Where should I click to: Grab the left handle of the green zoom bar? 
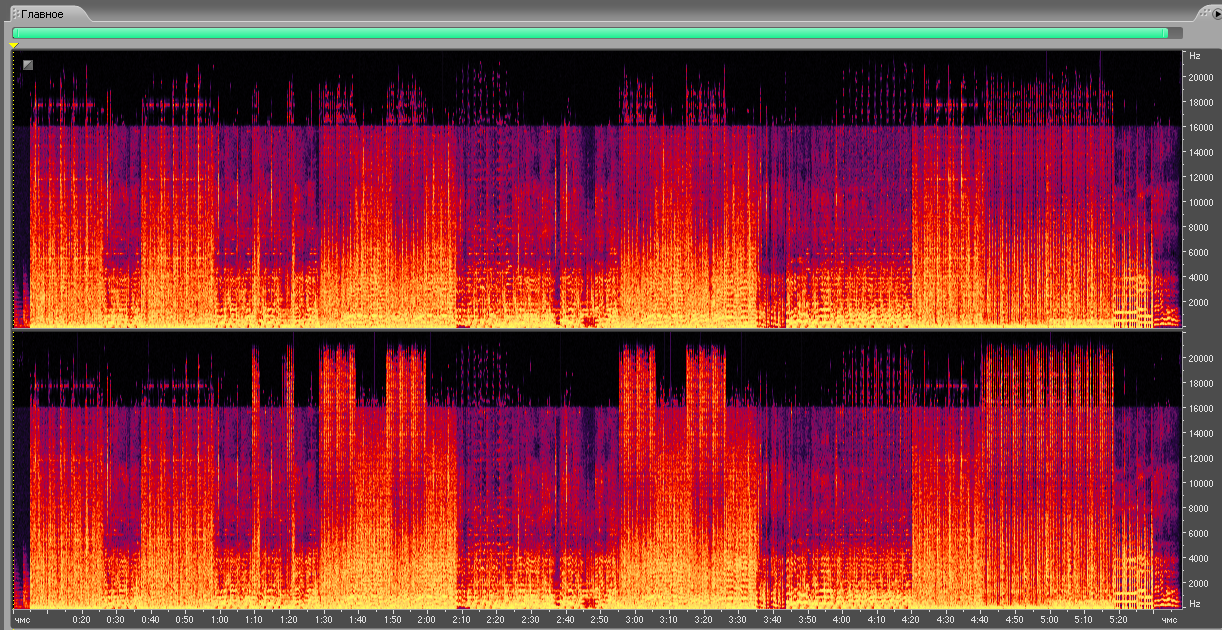(x=15, y=33)
